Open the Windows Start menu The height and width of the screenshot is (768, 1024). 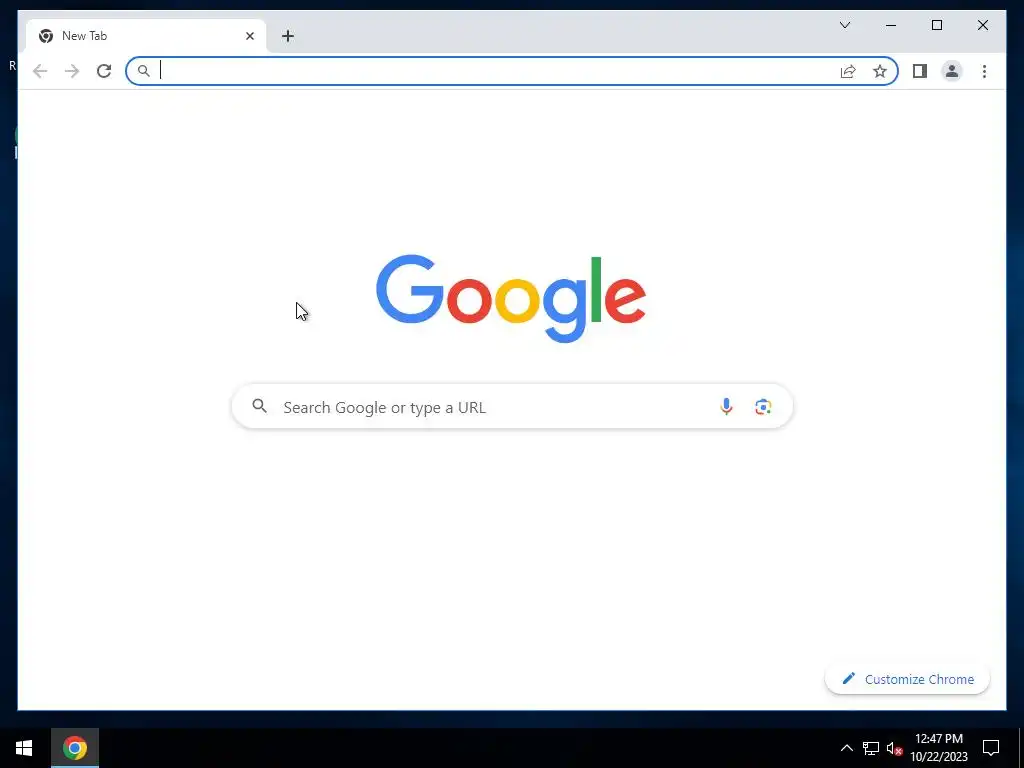[x=24, y=748]
